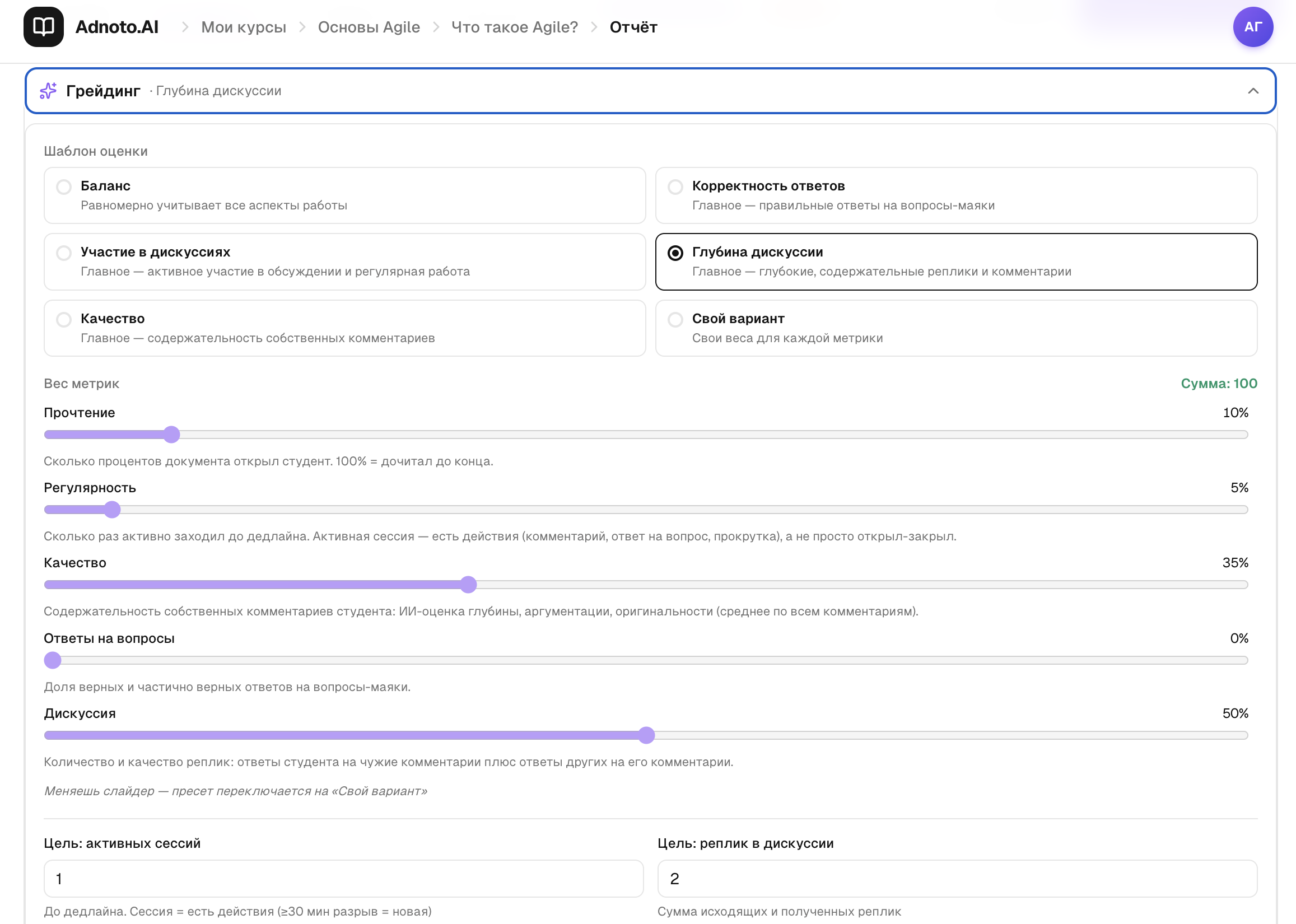Screen dimensions: 1296x924
Task: Select the Глубина дискуссии template
Action: pos(956,262)
